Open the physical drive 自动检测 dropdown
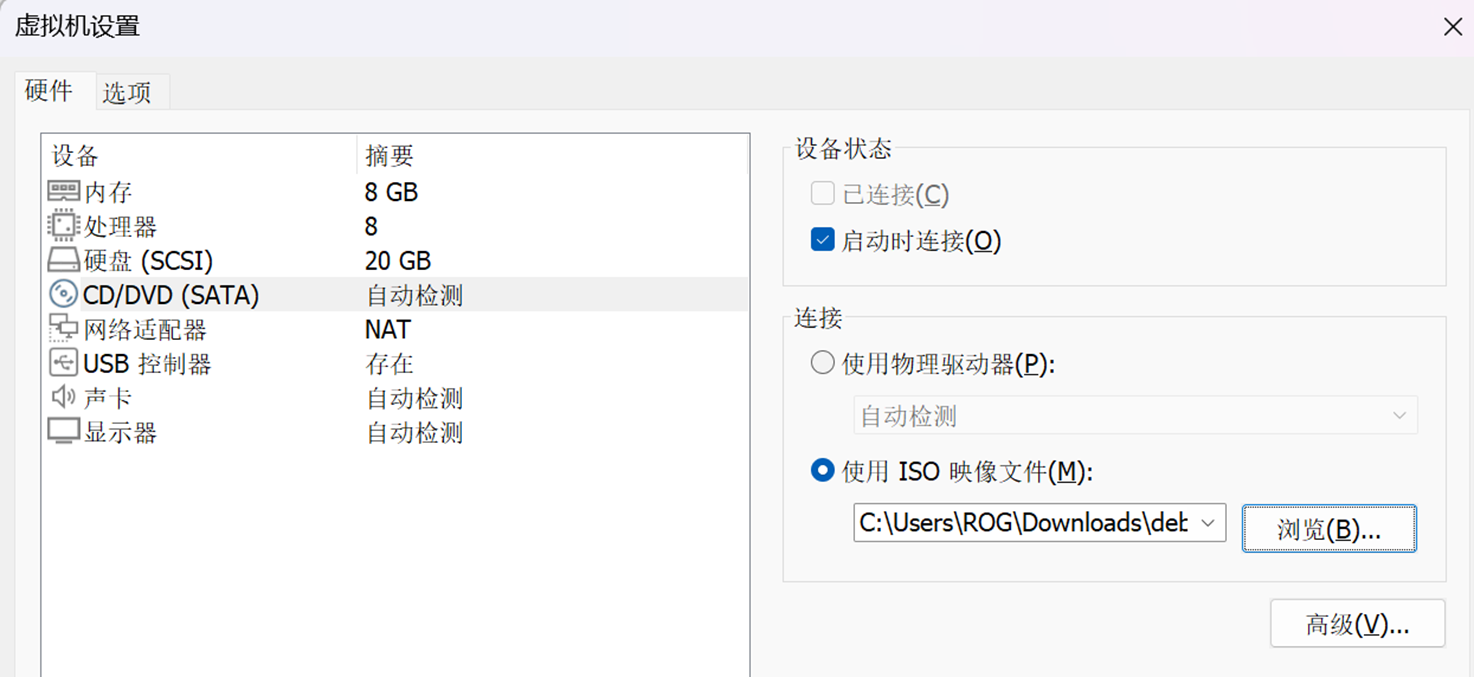The image size is (1474, 677). coord(1135,416)
